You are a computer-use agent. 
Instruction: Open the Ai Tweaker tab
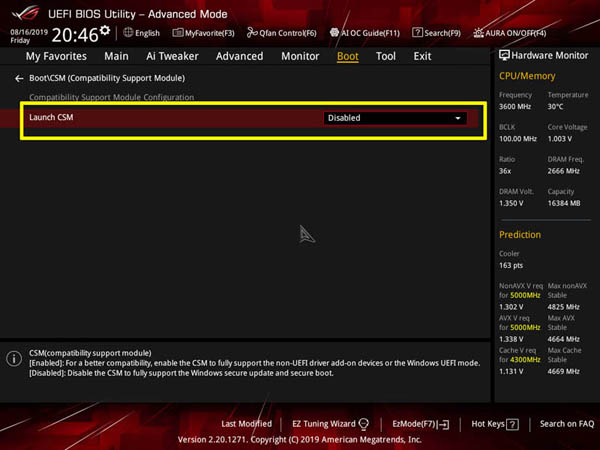click(172, 56)
